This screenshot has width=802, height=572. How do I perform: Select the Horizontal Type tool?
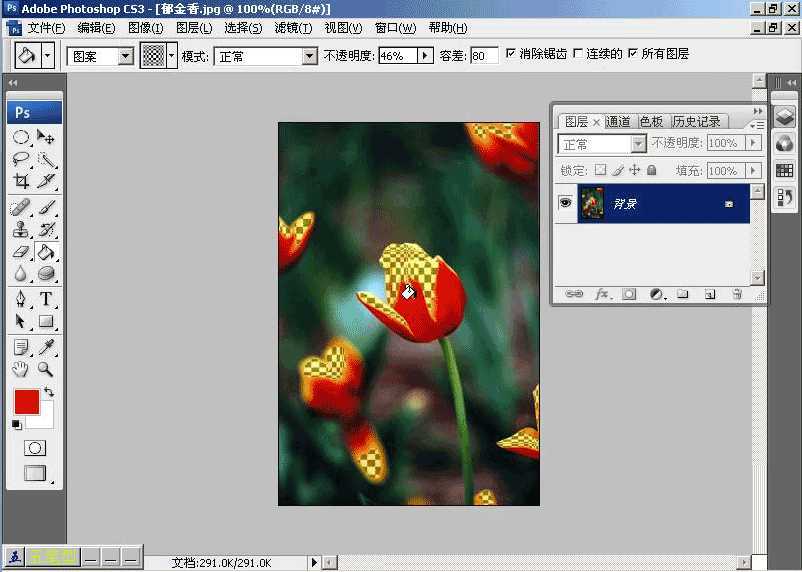tap(46, 299)
